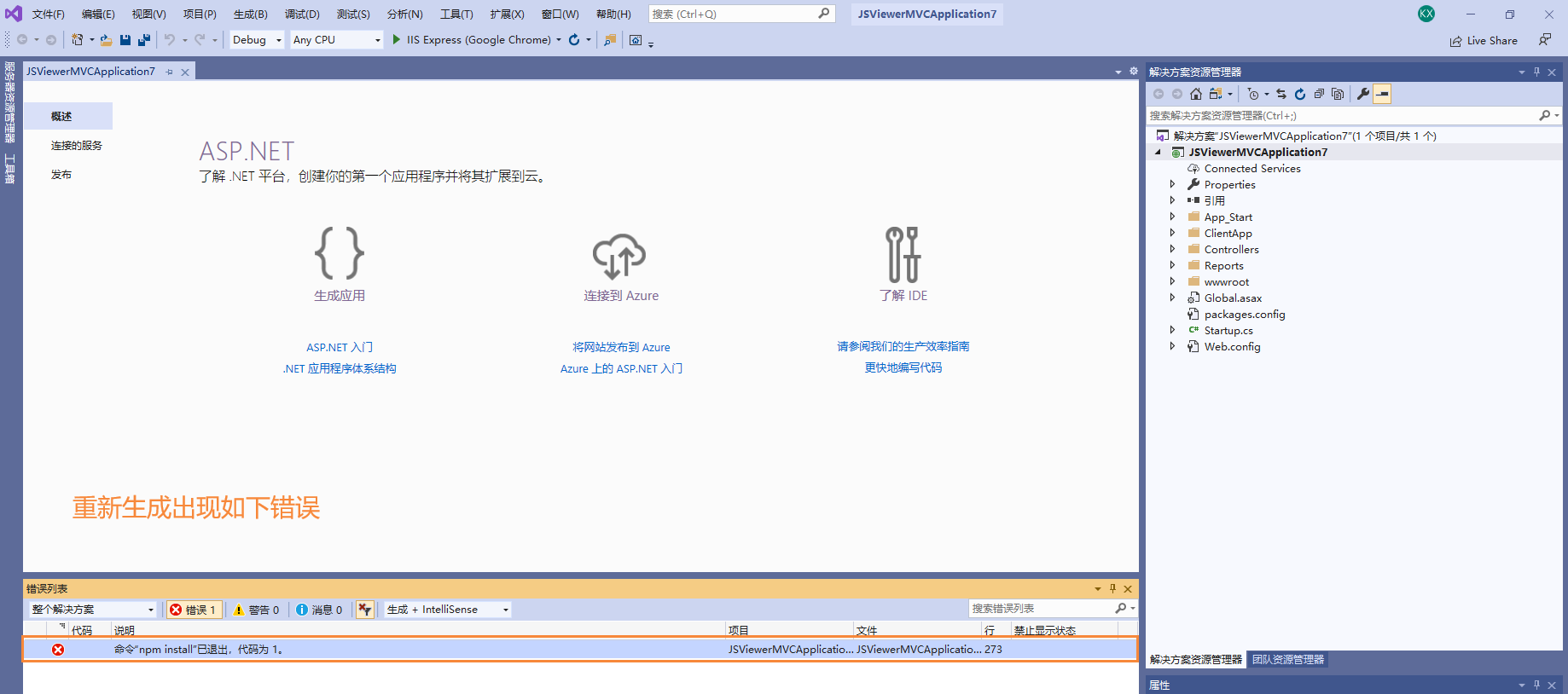Click the top search box (Ctrl+Q)
This screenshot has width=1568, height=694.
[740, 14]
